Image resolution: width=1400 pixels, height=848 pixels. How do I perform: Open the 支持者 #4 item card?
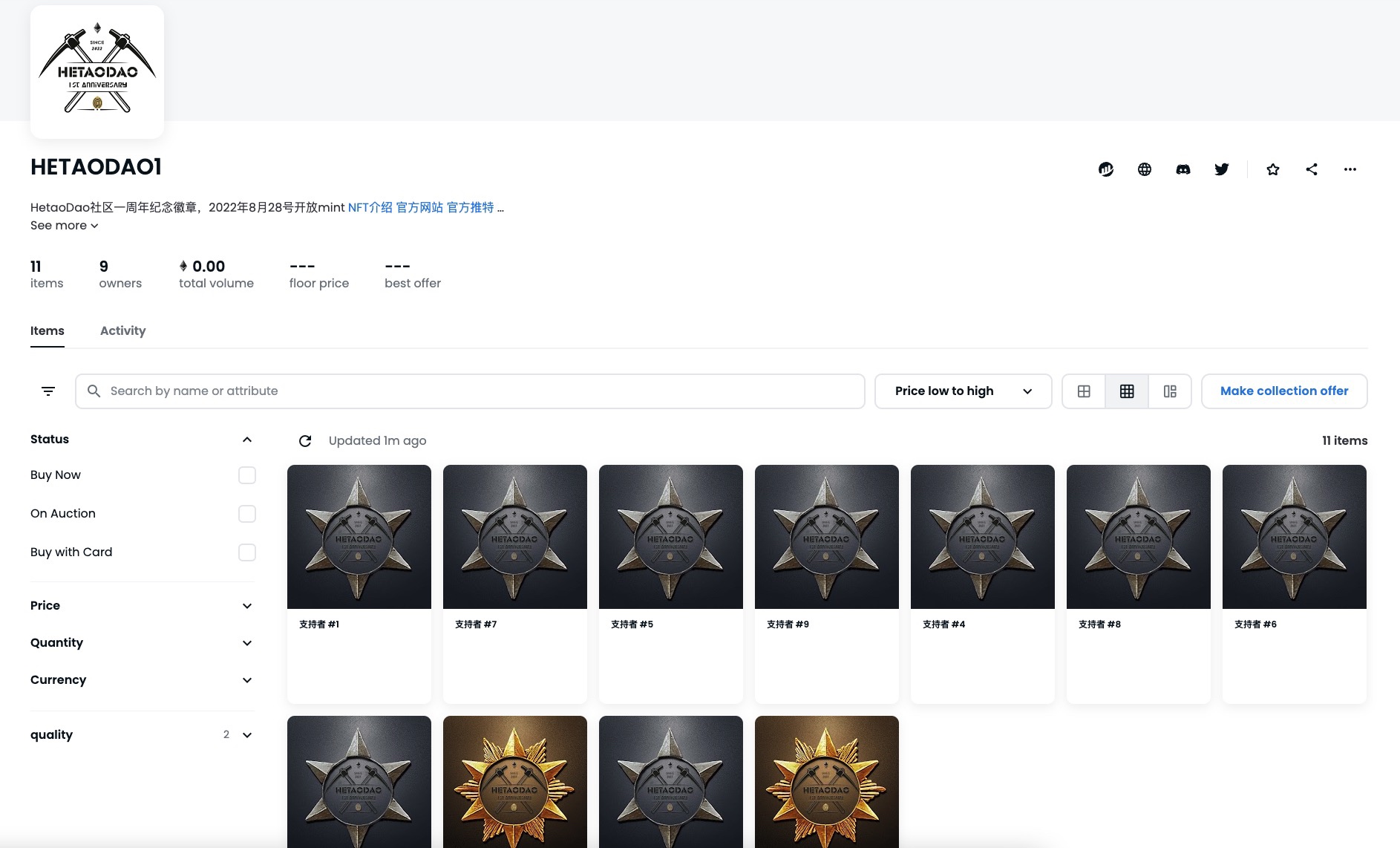[983, 584]
